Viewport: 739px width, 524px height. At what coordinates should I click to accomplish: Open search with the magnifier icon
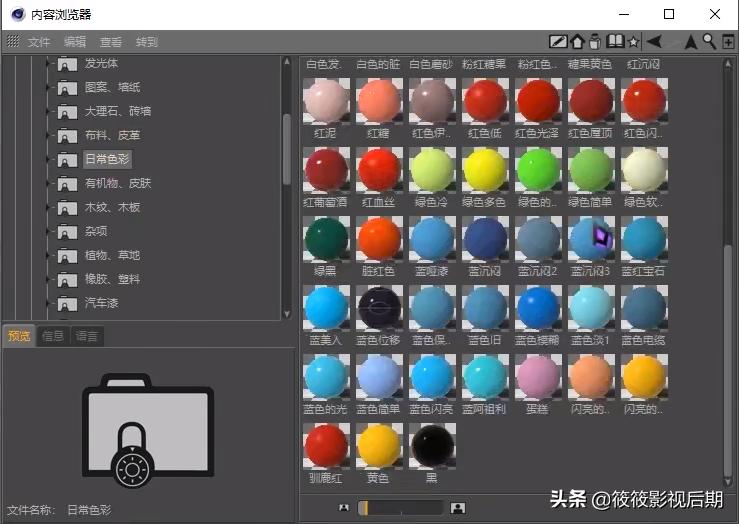709,41
